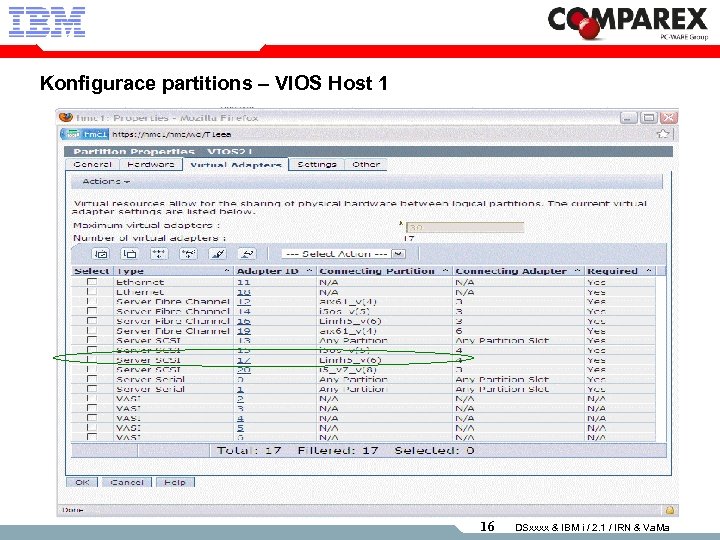Click the Firefox logo in title bar

click(x=66, y=117)
